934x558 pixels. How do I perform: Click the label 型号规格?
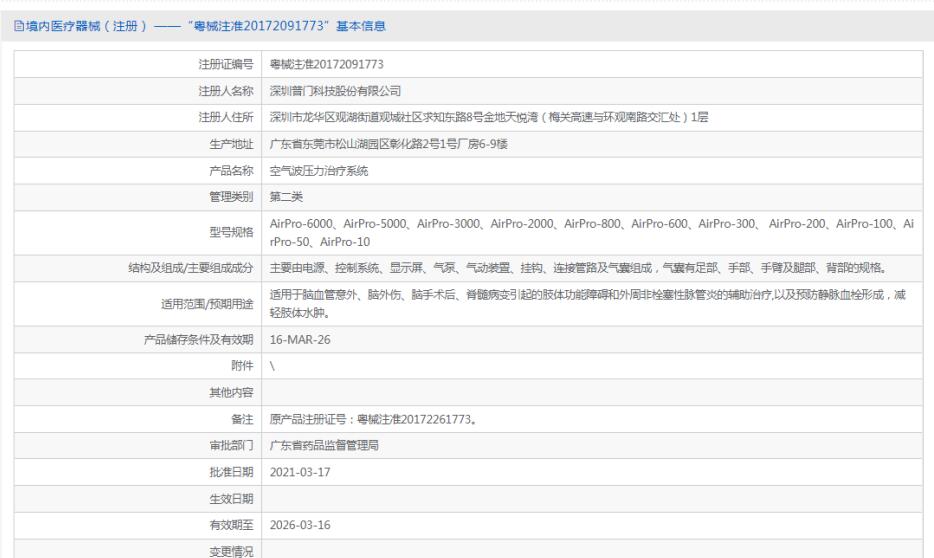tap(231, 232)
